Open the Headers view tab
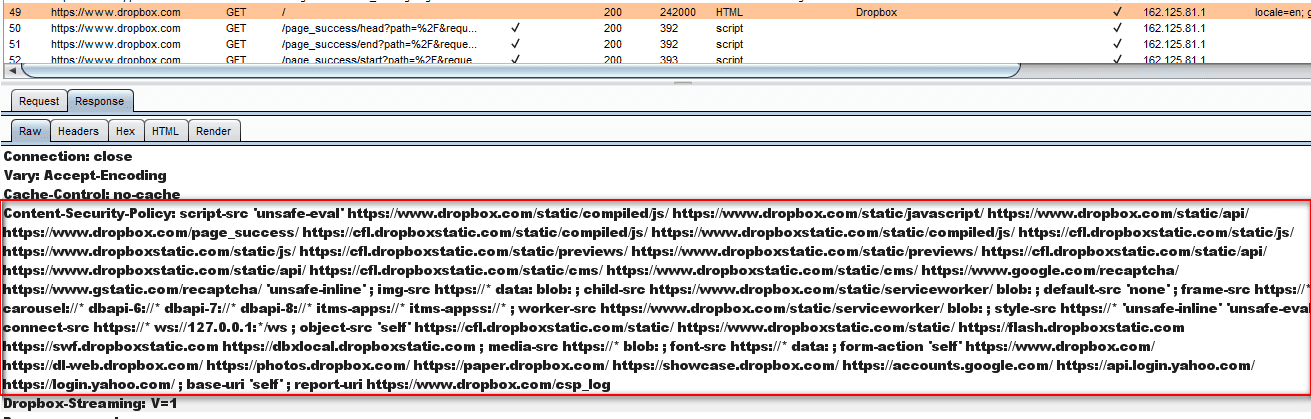Viewport: 1311px width, 419px height. (x=78, y=131)
